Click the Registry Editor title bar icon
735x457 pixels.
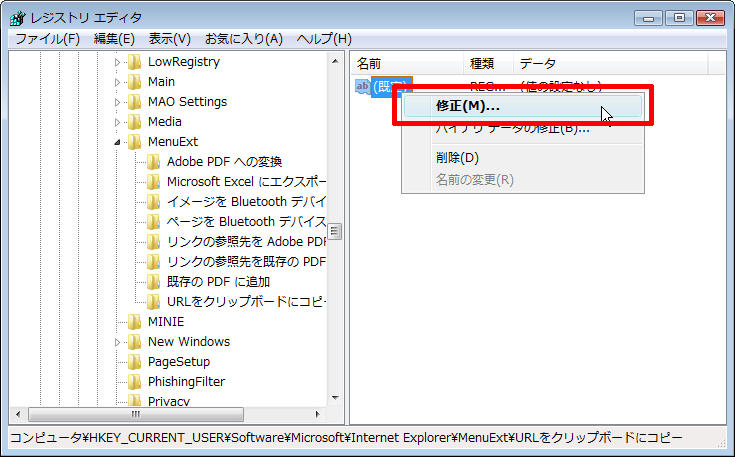click(18, 18)
